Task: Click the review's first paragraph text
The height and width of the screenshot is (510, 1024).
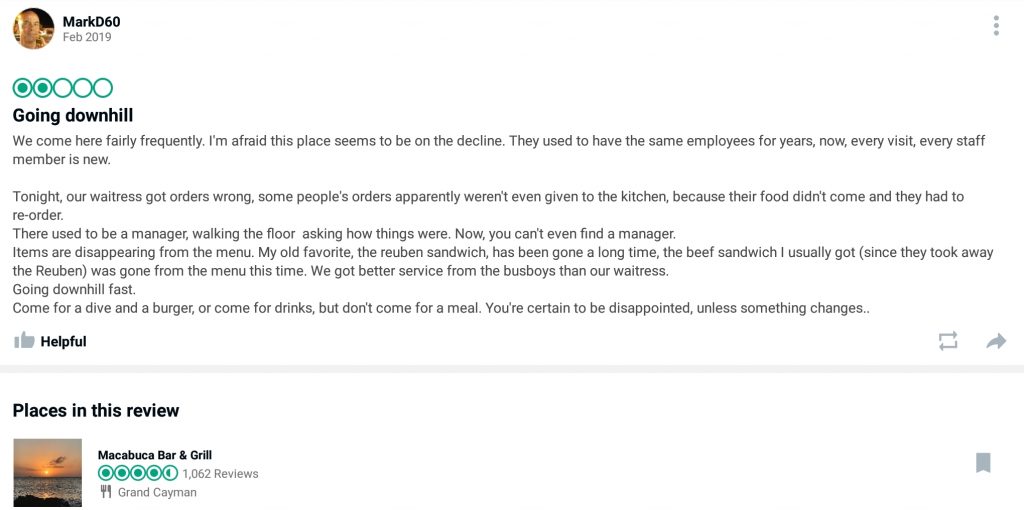Action: pos(499,150)
